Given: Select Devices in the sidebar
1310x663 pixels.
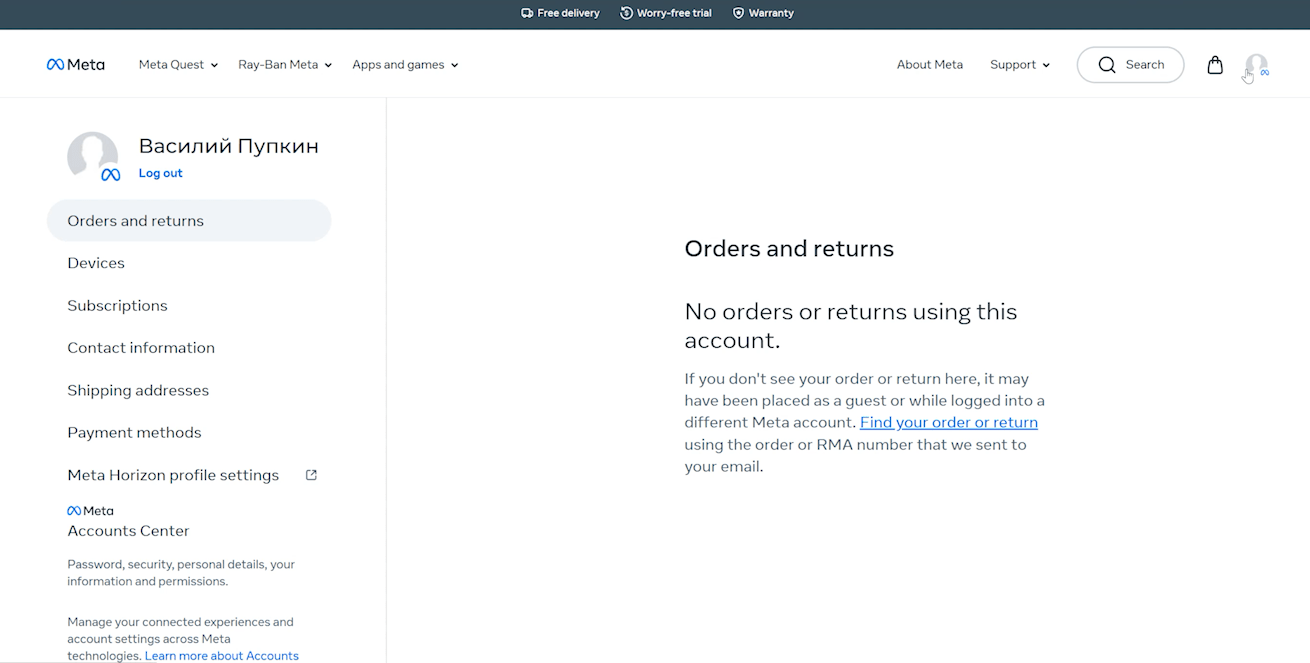Looking at the screenshot, I should (x=96, y=263).
